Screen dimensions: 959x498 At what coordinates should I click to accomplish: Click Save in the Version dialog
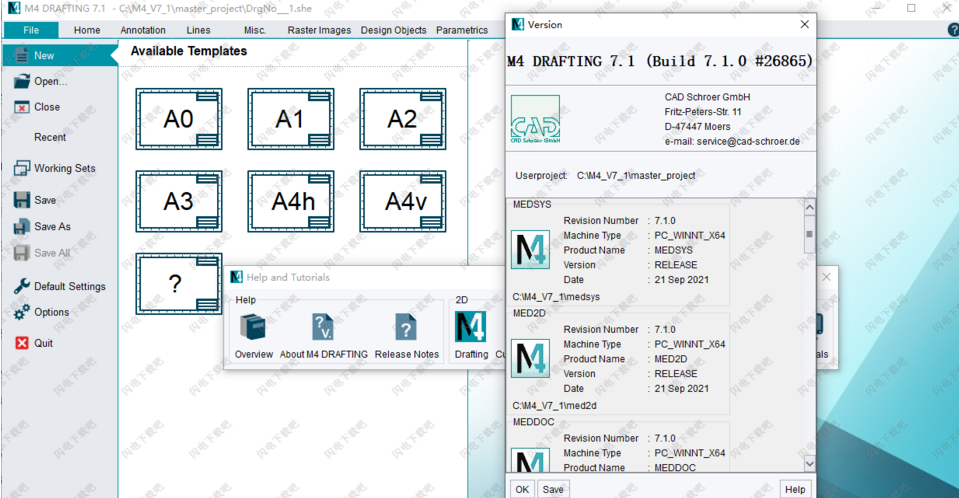[x=553, y=489]
